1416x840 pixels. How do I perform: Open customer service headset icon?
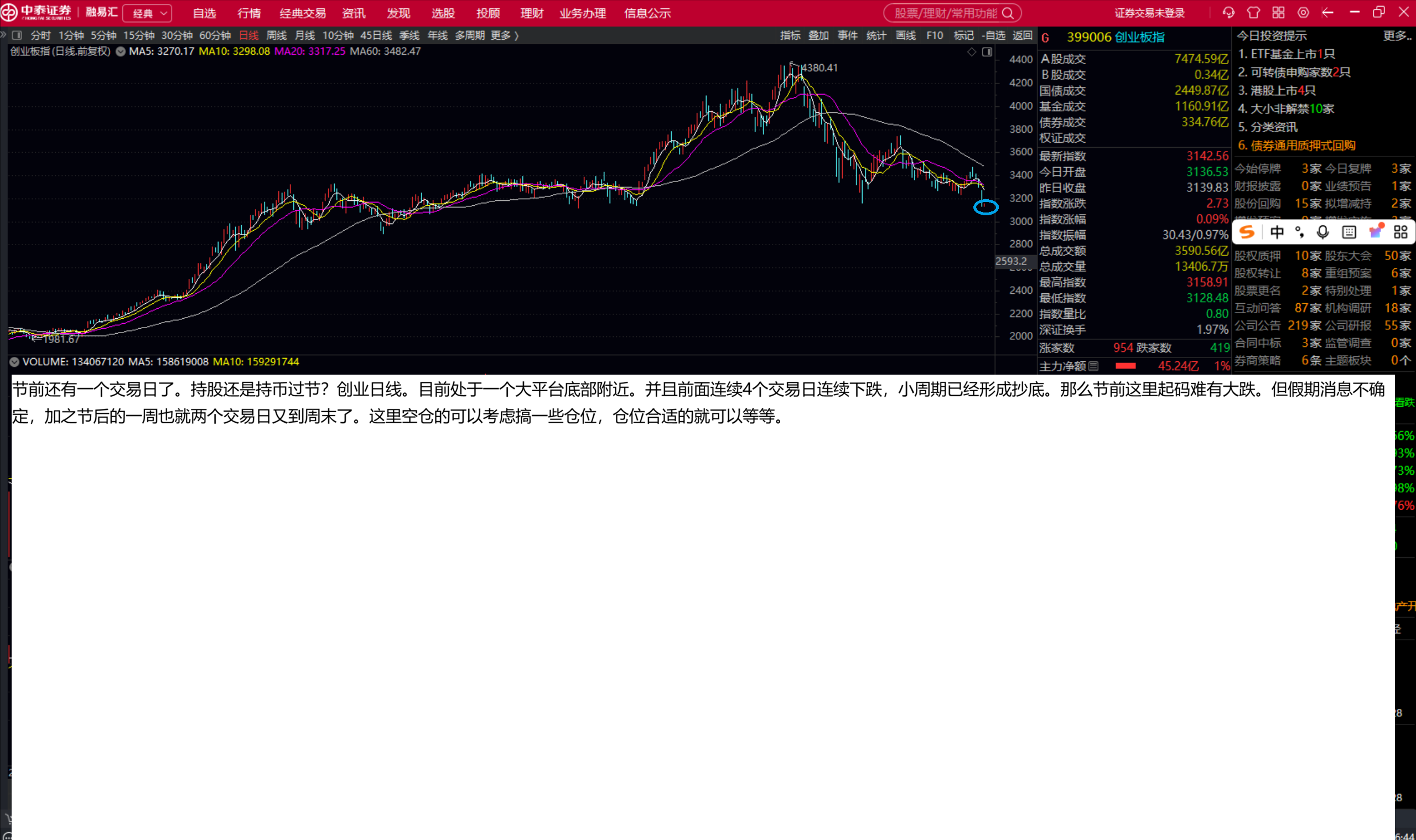tap(1228, 13)
